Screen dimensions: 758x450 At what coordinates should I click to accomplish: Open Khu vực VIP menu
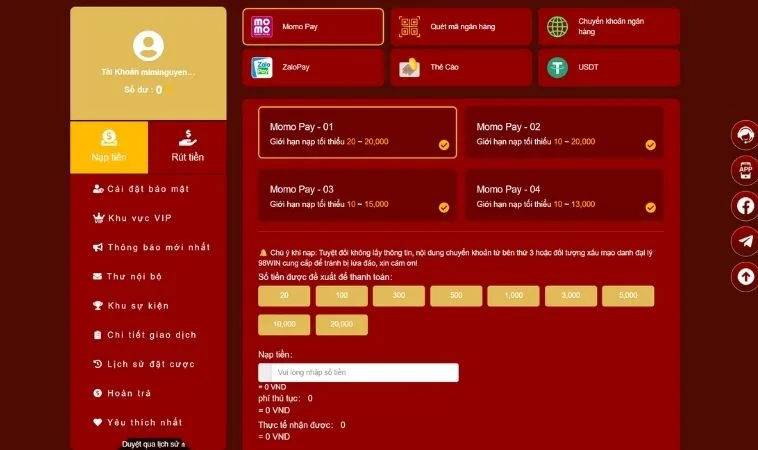click(x=132, y=218)
